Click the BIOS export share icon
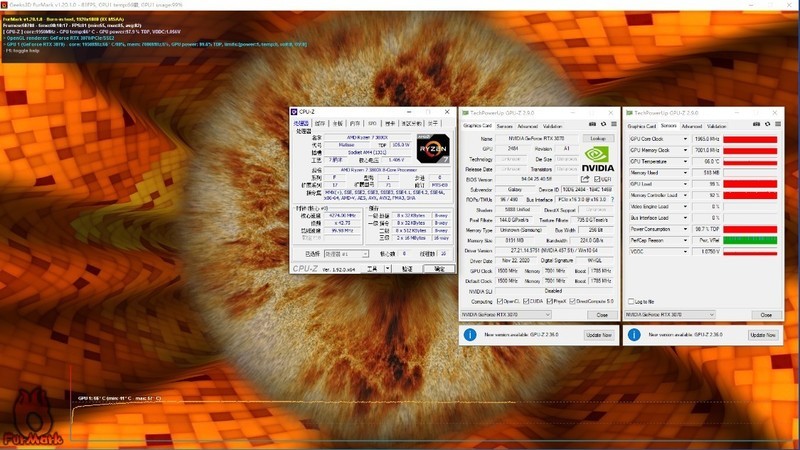Screen dimensions: 800x450 [585, 179]
